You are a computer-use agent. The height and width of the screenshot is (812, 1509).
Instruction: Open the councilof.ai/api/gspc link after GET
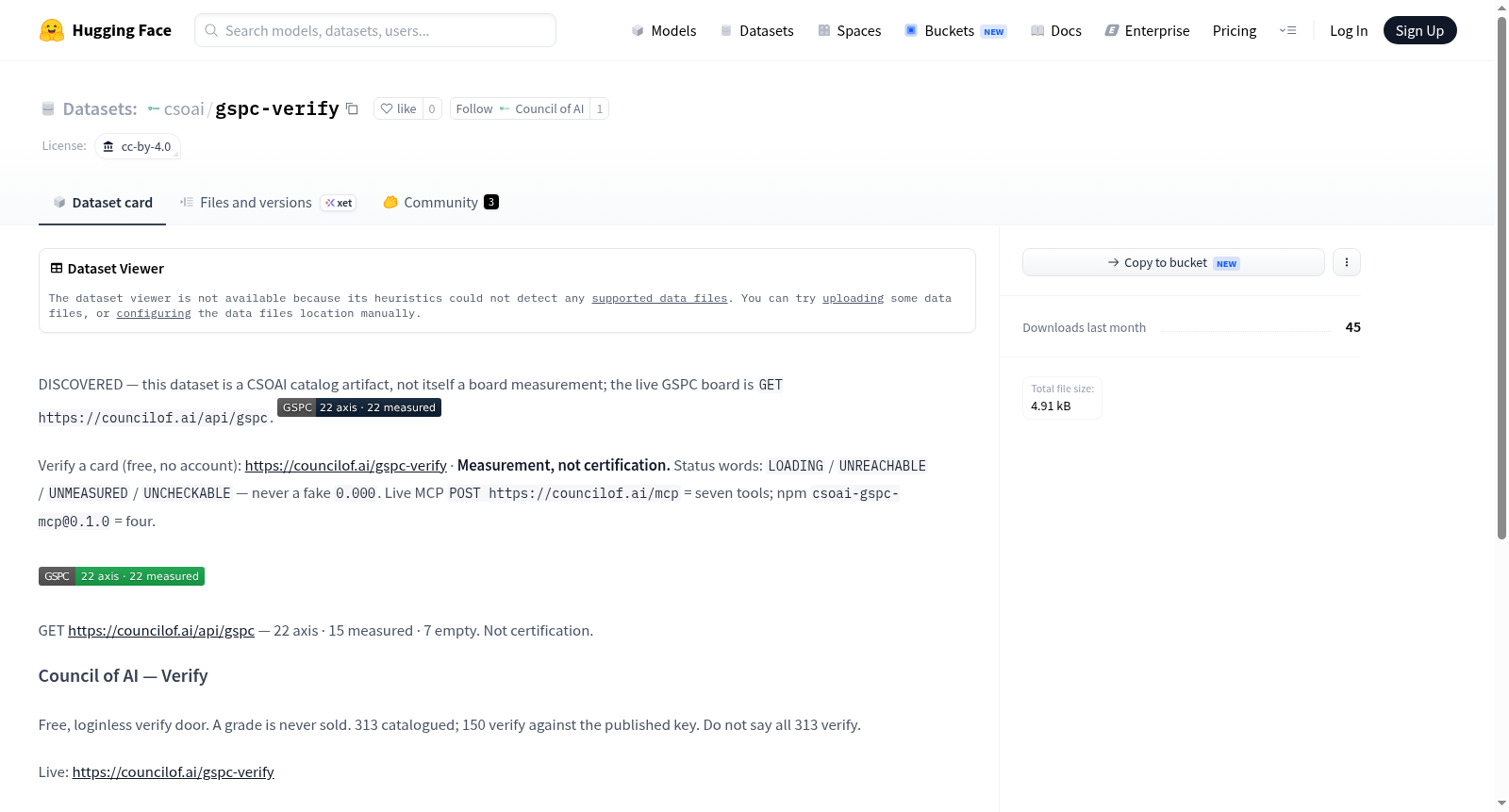coord(161,631)
